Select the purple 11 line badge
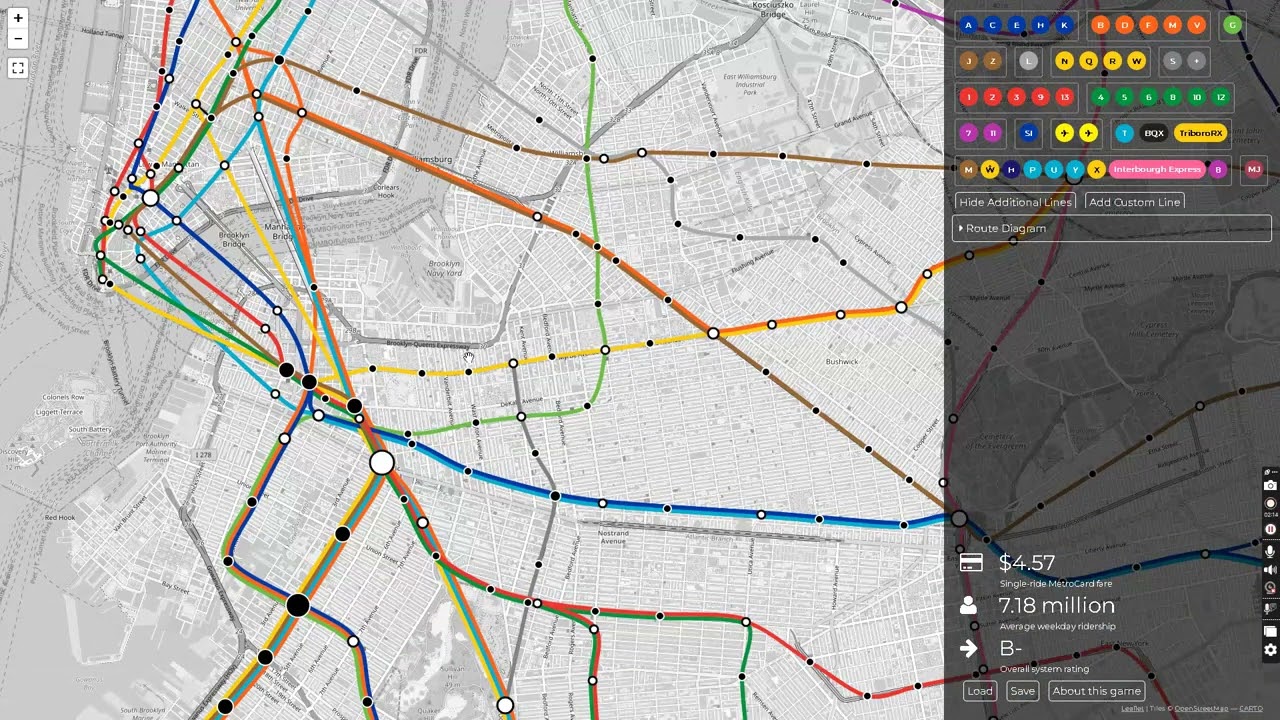This screenshot has width=1280, height=720. (992, 133)
